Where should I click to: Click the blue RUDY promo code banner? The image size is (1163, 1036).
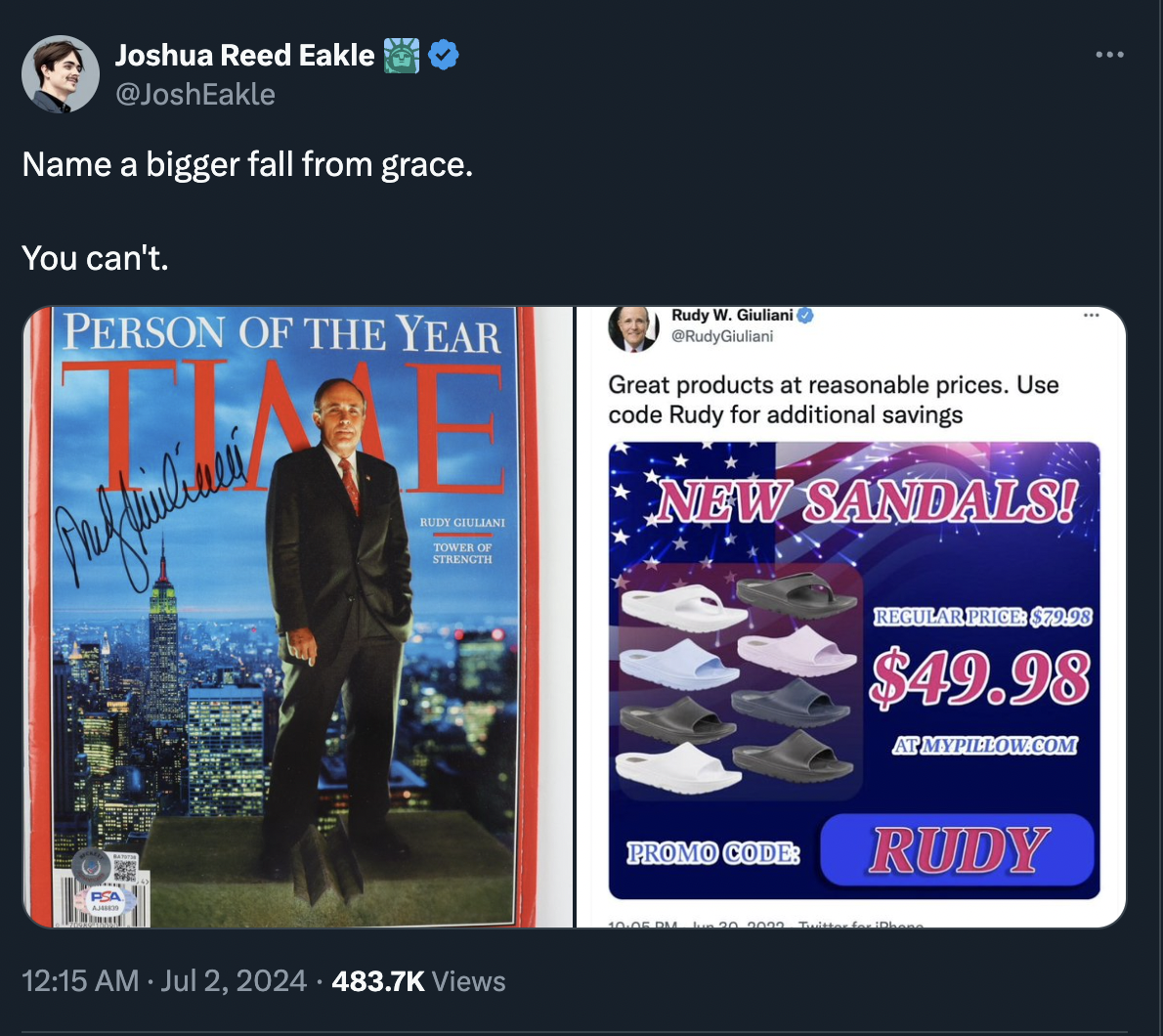(956, 850)
